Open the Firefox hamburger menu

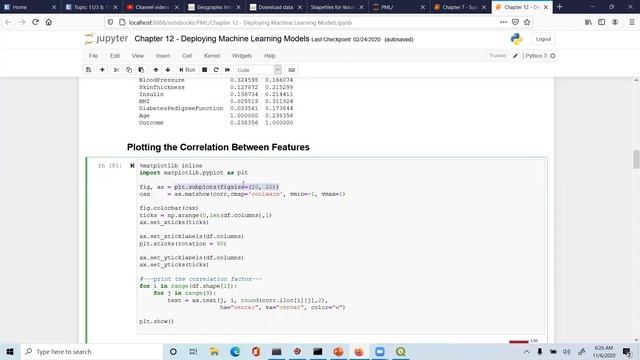[x=631, y=22]
